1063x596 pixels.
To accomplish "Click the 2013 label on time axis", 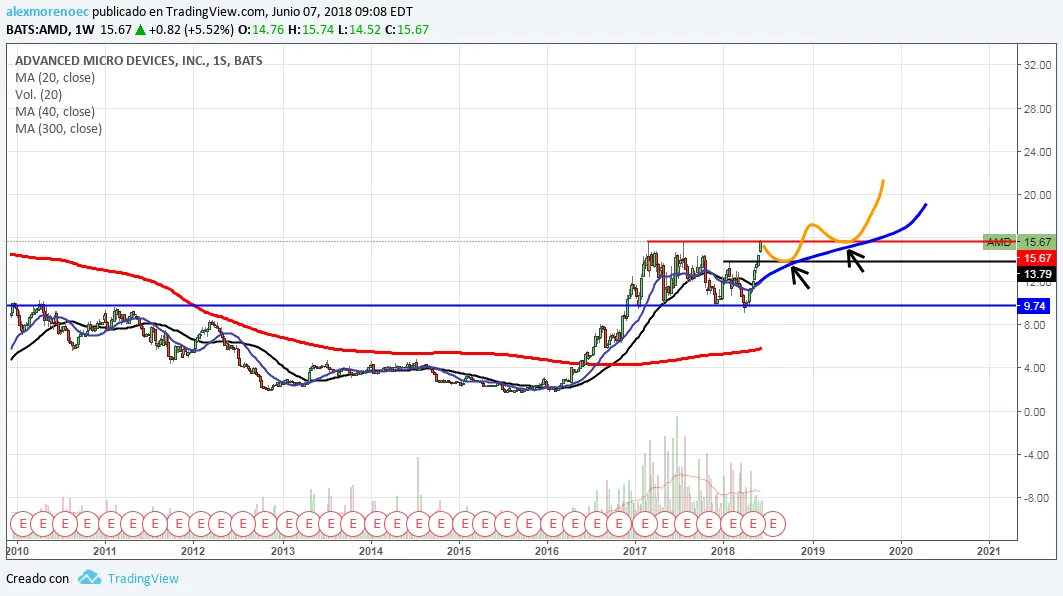I will [283, 551].
